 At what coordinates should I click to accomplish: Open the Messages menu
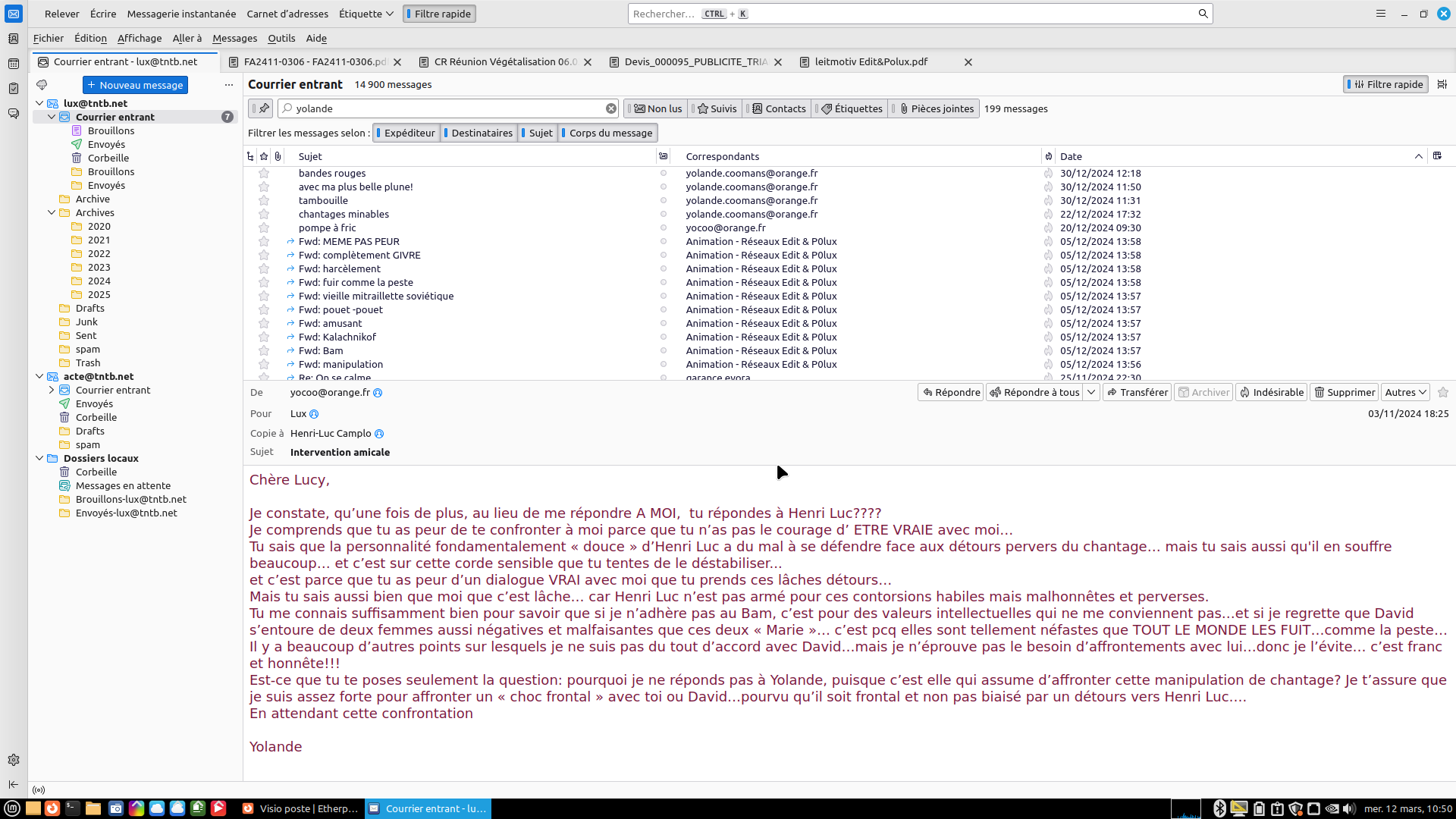[x=234, y=38]
